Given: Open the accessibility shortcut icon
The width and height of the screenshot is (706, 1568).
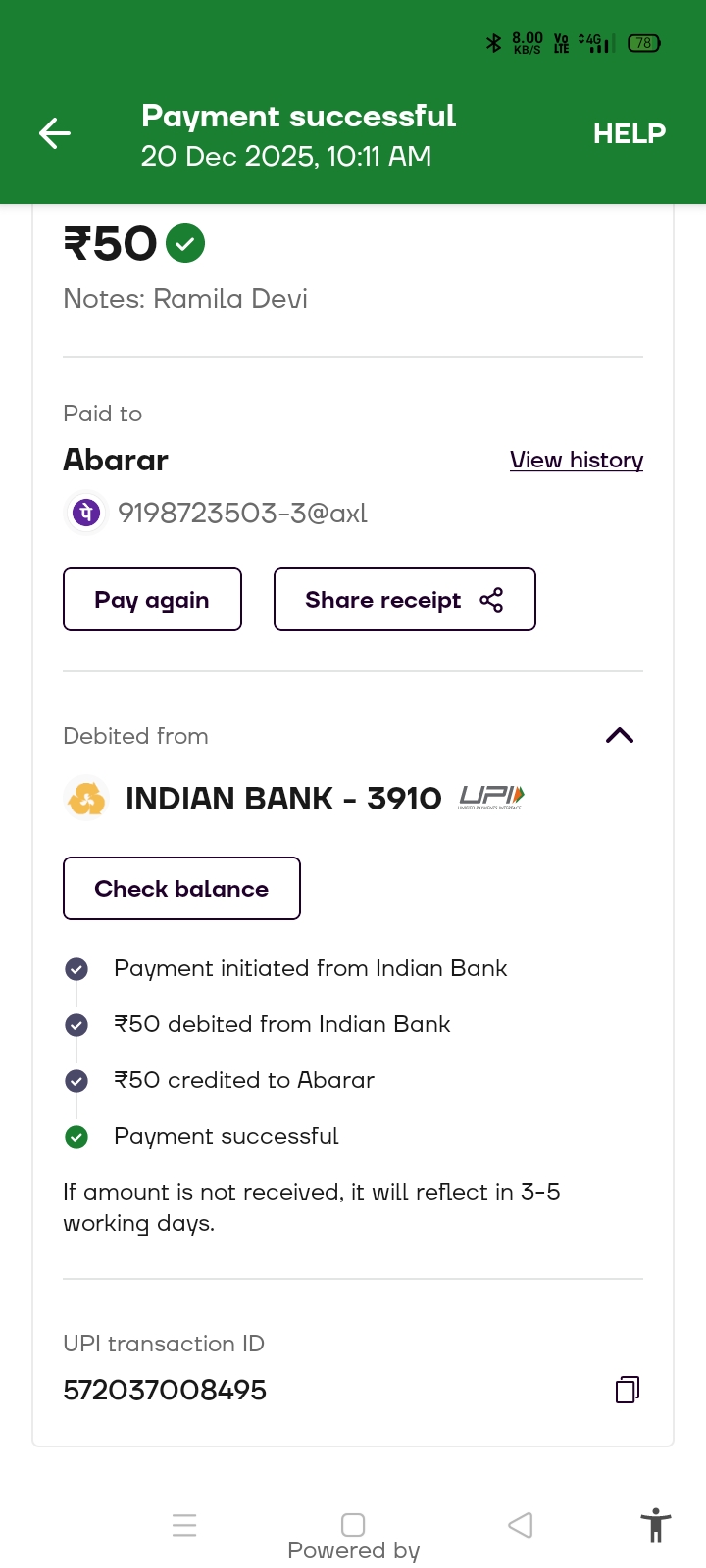Looking at the screenshot, I should (x=655, y=1525).
